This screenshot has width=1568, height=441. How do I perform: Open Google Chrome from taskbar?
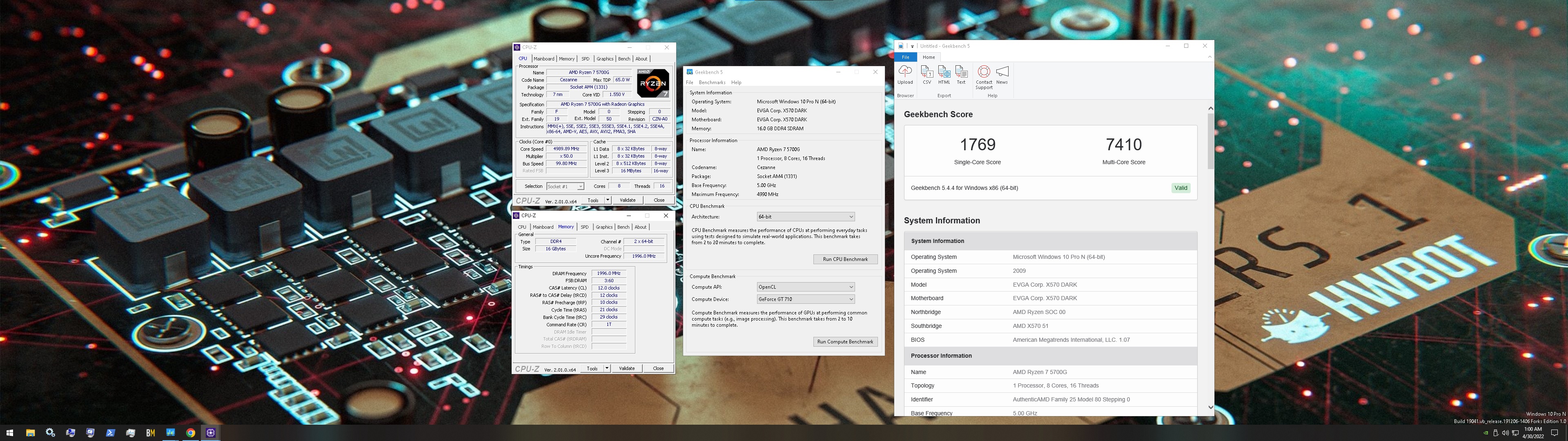[x=191, y=433]
